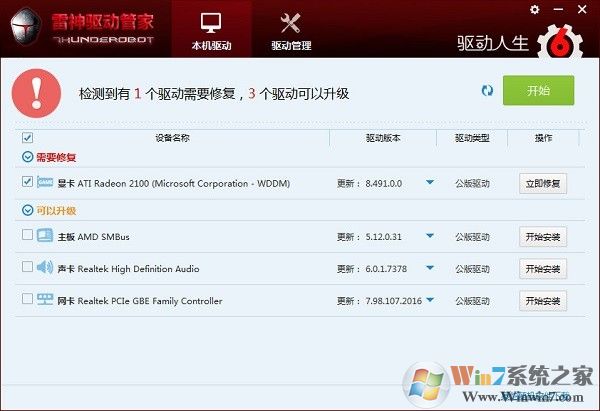600x411 pixels.
Task: Open version dropdown for 8.491.0.0
Action: (x=430, y=182)
